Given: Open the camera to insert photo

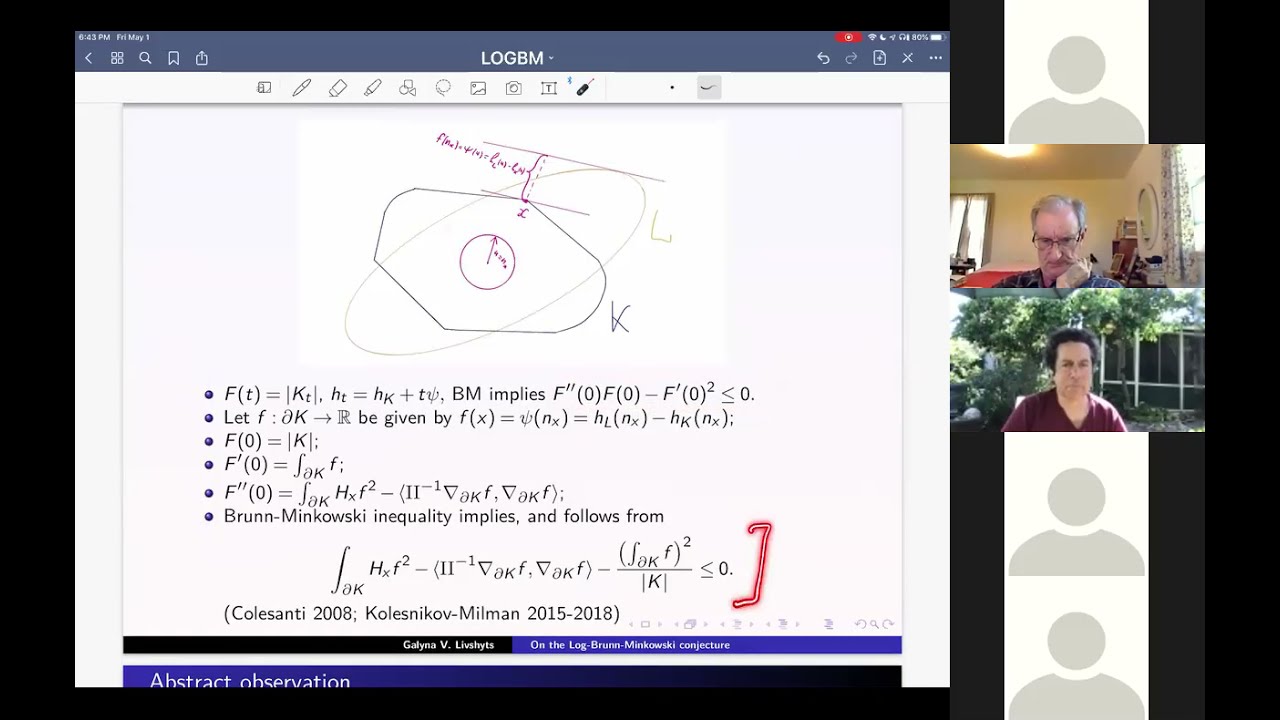Looking at the screenshot, I should click(513, 88).
